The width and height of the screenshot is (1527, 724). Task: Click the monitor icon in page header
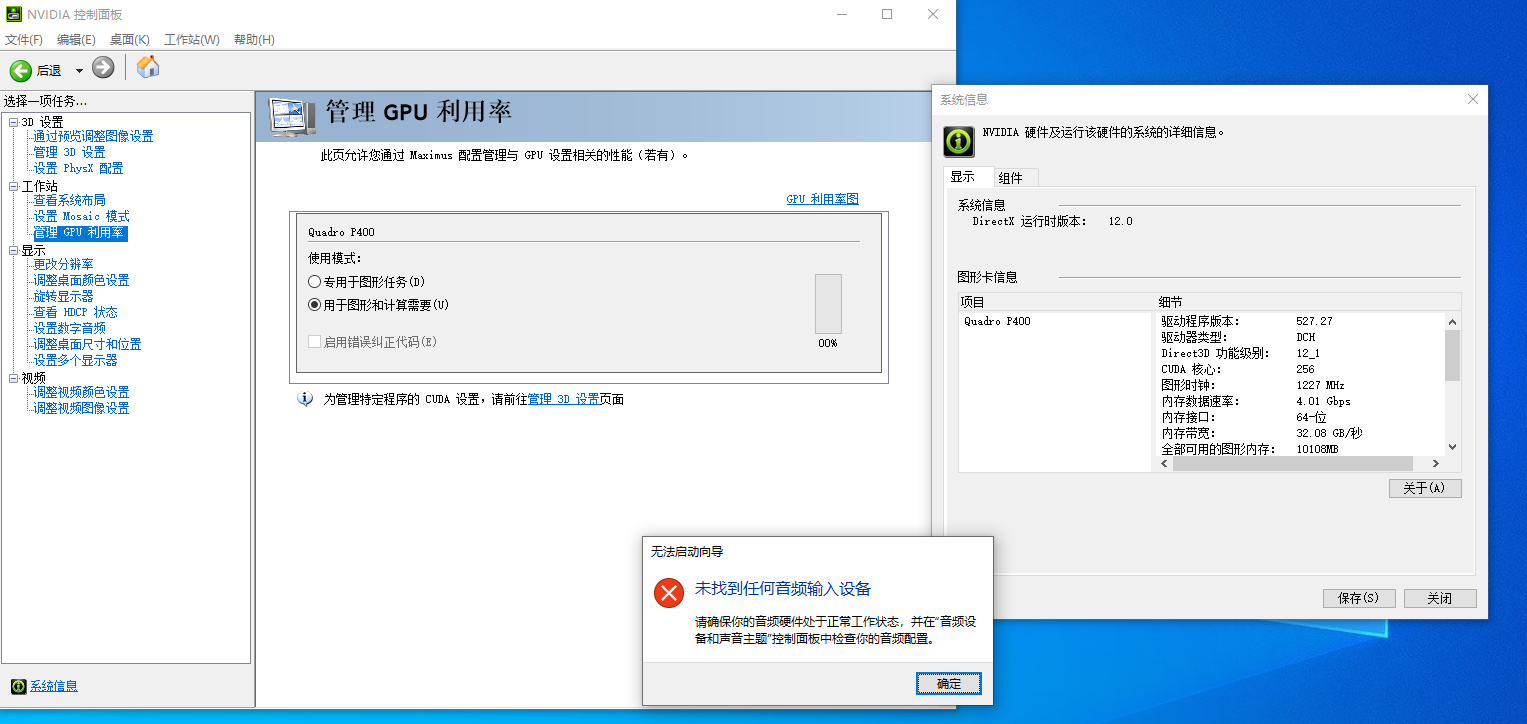[x=292, y=117]
